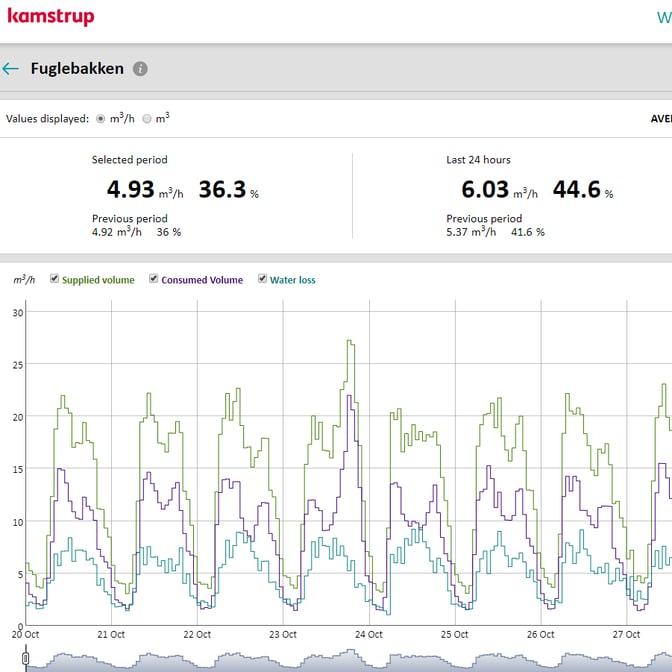Click the Consumed Volume legend label
The height and width of the screenshot is (672, 672).
click(x=202, y=280)
